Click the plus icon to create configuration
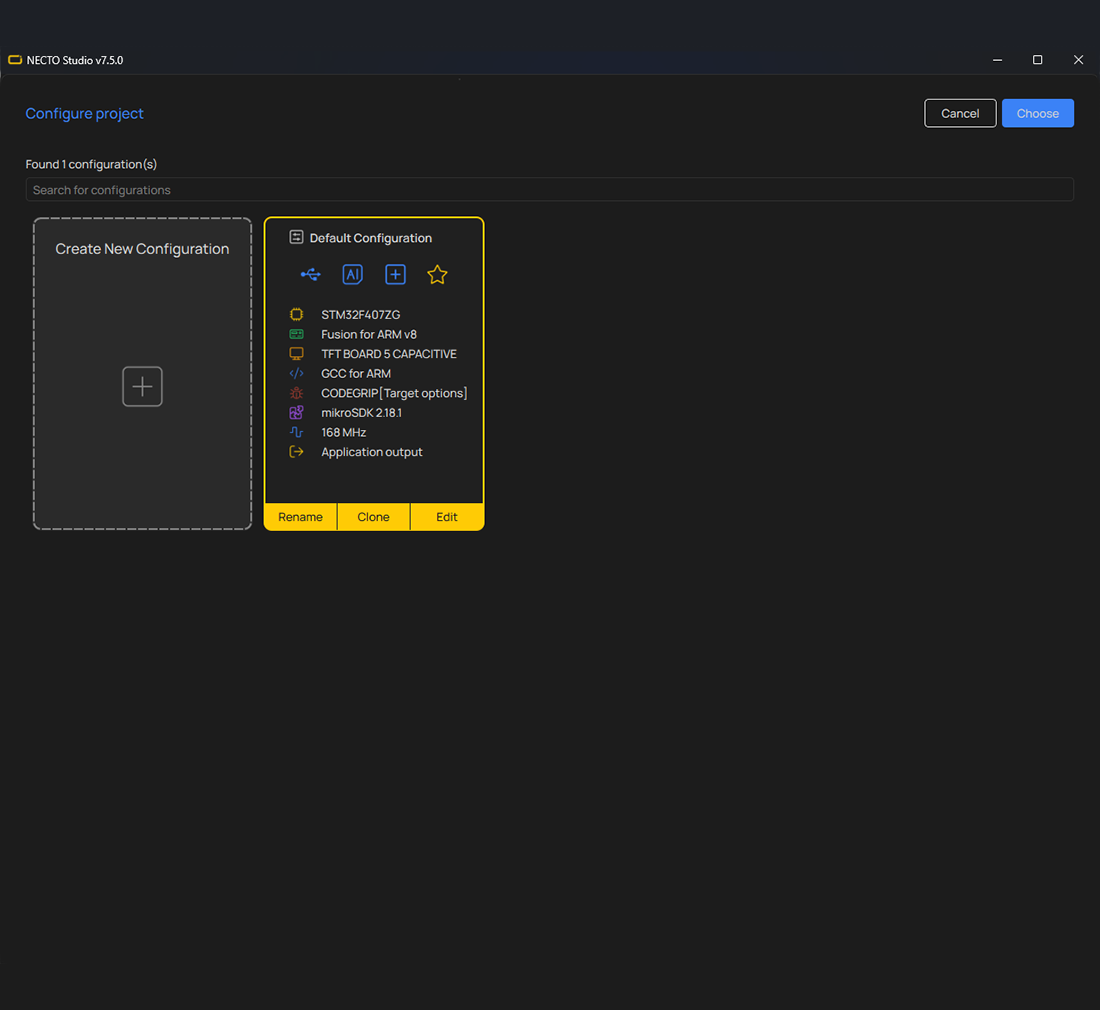 142,386
